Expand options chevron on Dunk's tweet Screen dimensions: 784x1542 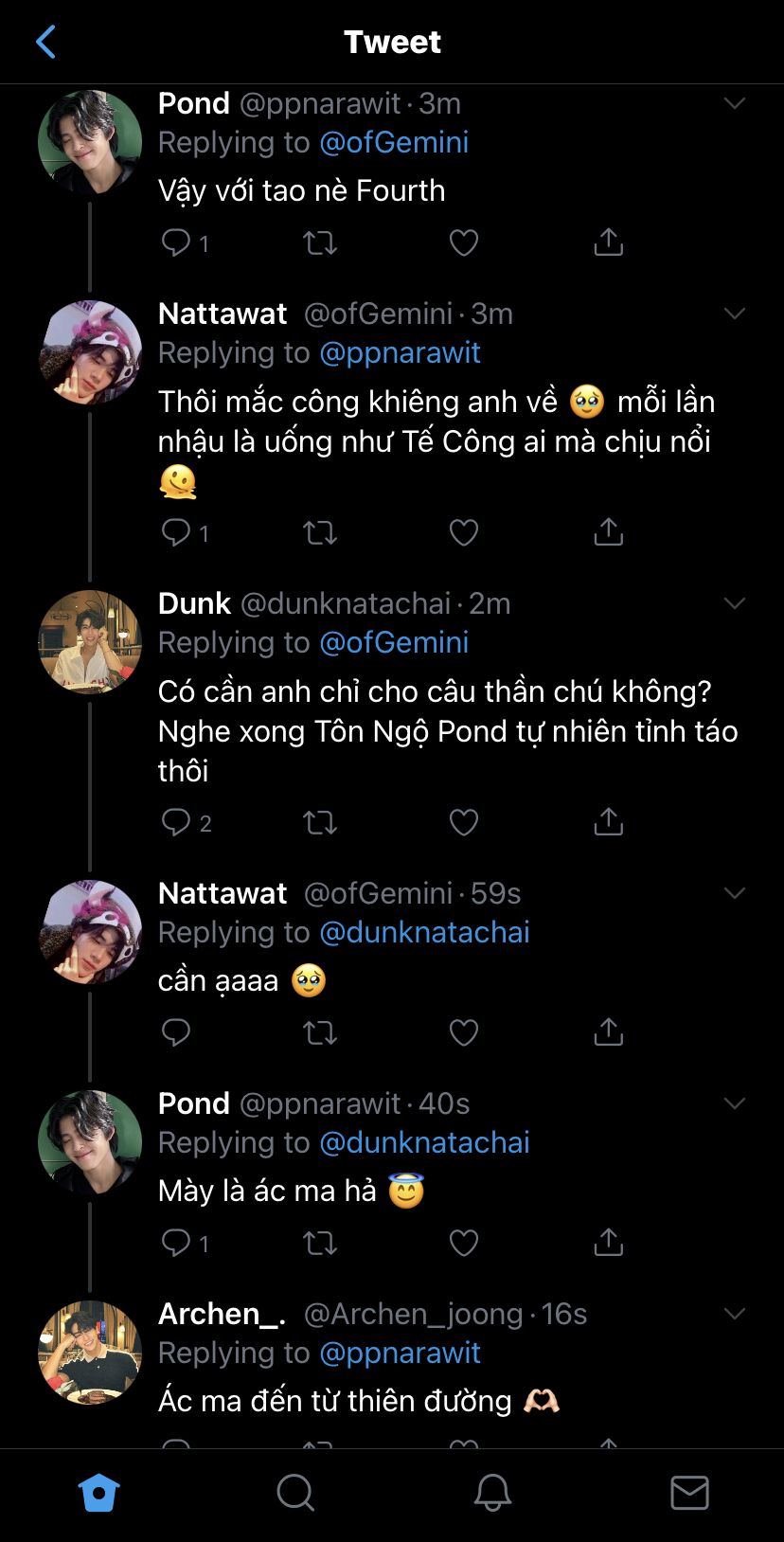coord(735,603)
